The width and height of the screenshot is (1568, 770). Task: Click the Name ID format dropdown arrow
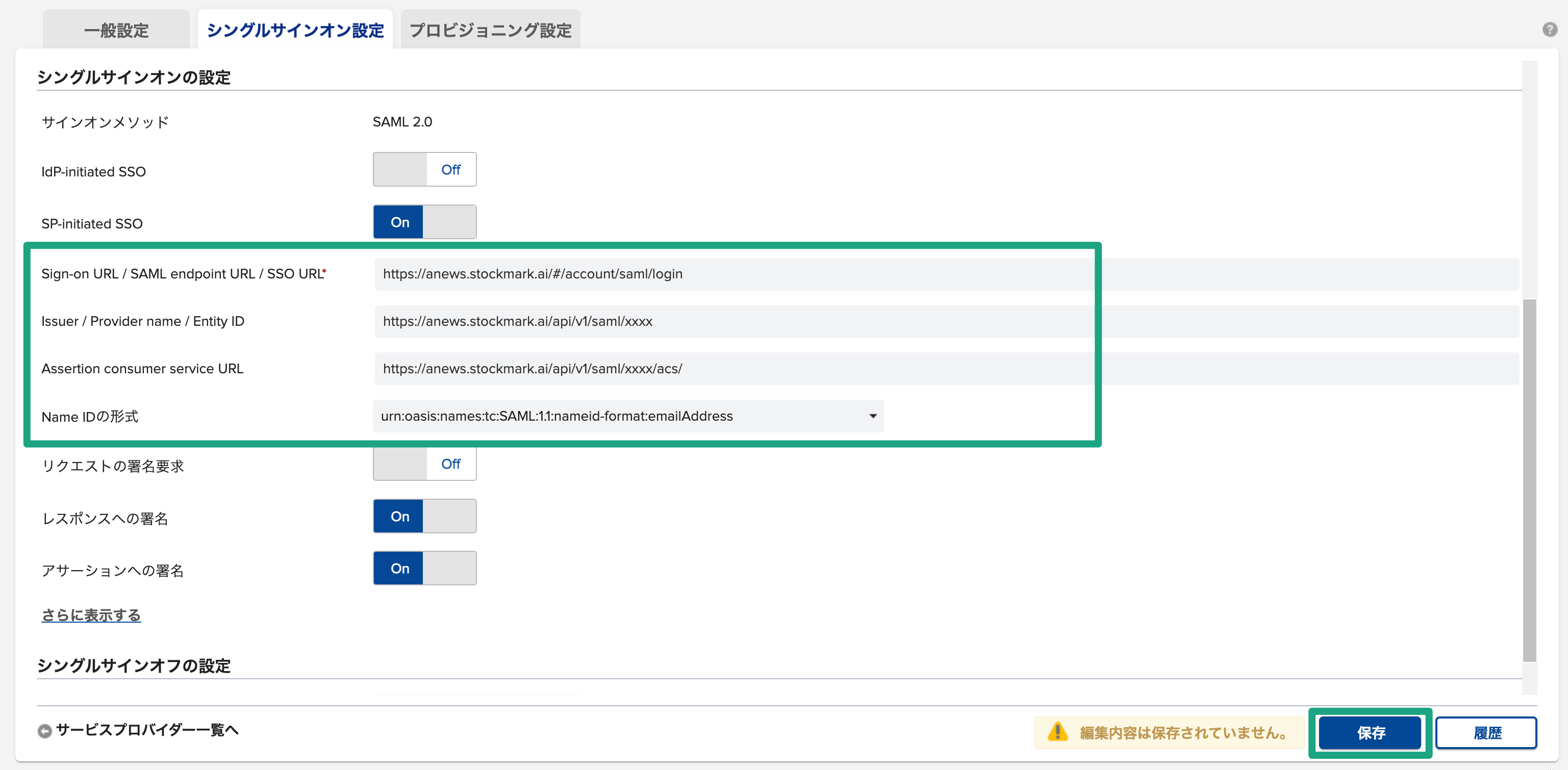pos(872,416)
